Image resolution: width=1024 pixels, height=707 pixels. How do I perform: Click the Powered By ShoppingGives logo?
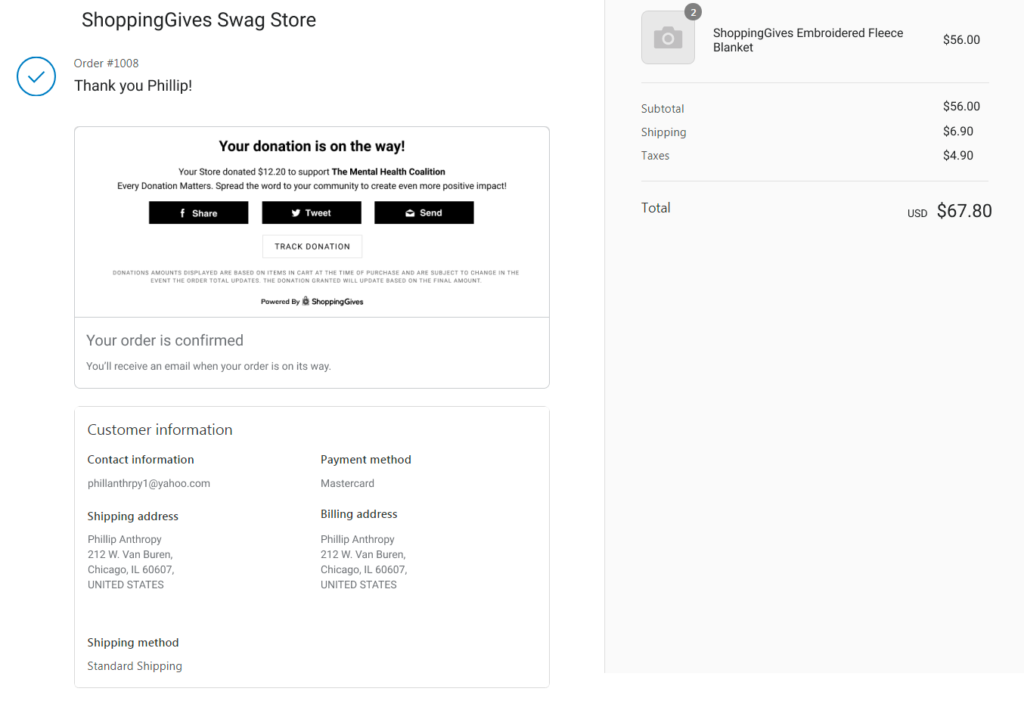tap(312, 301)
